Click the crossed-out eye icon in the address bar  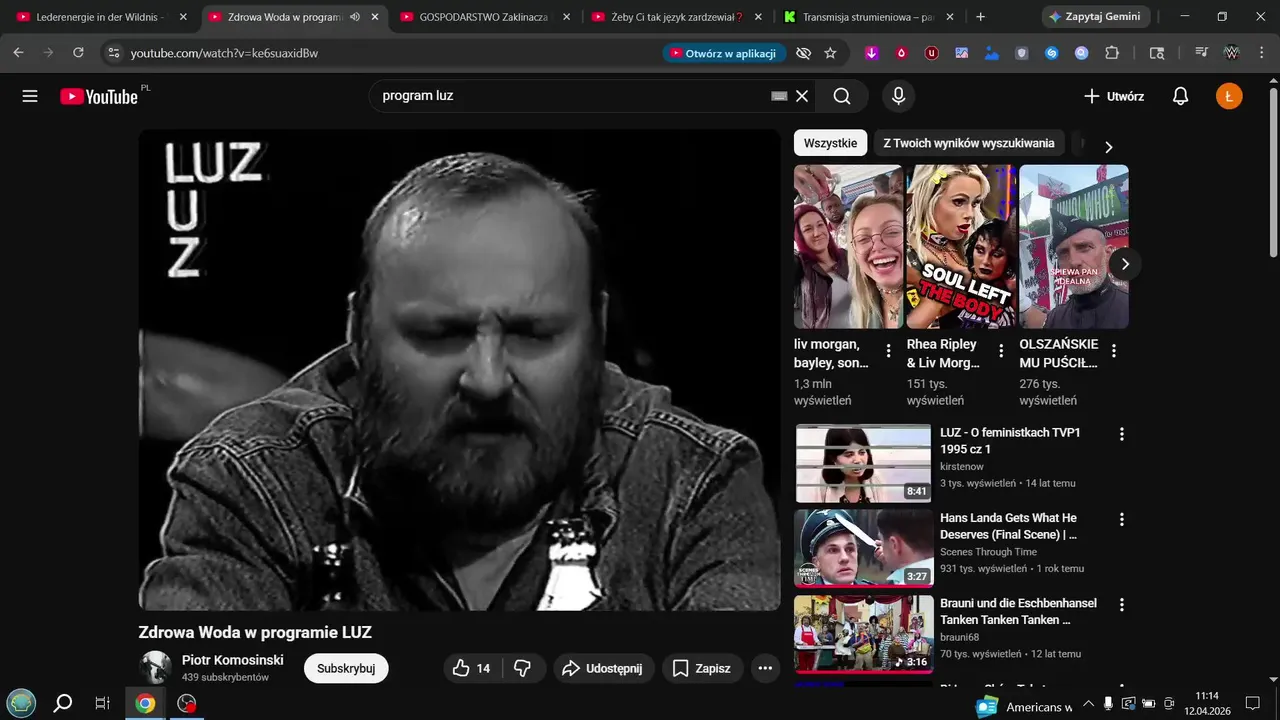click(803, 53)
